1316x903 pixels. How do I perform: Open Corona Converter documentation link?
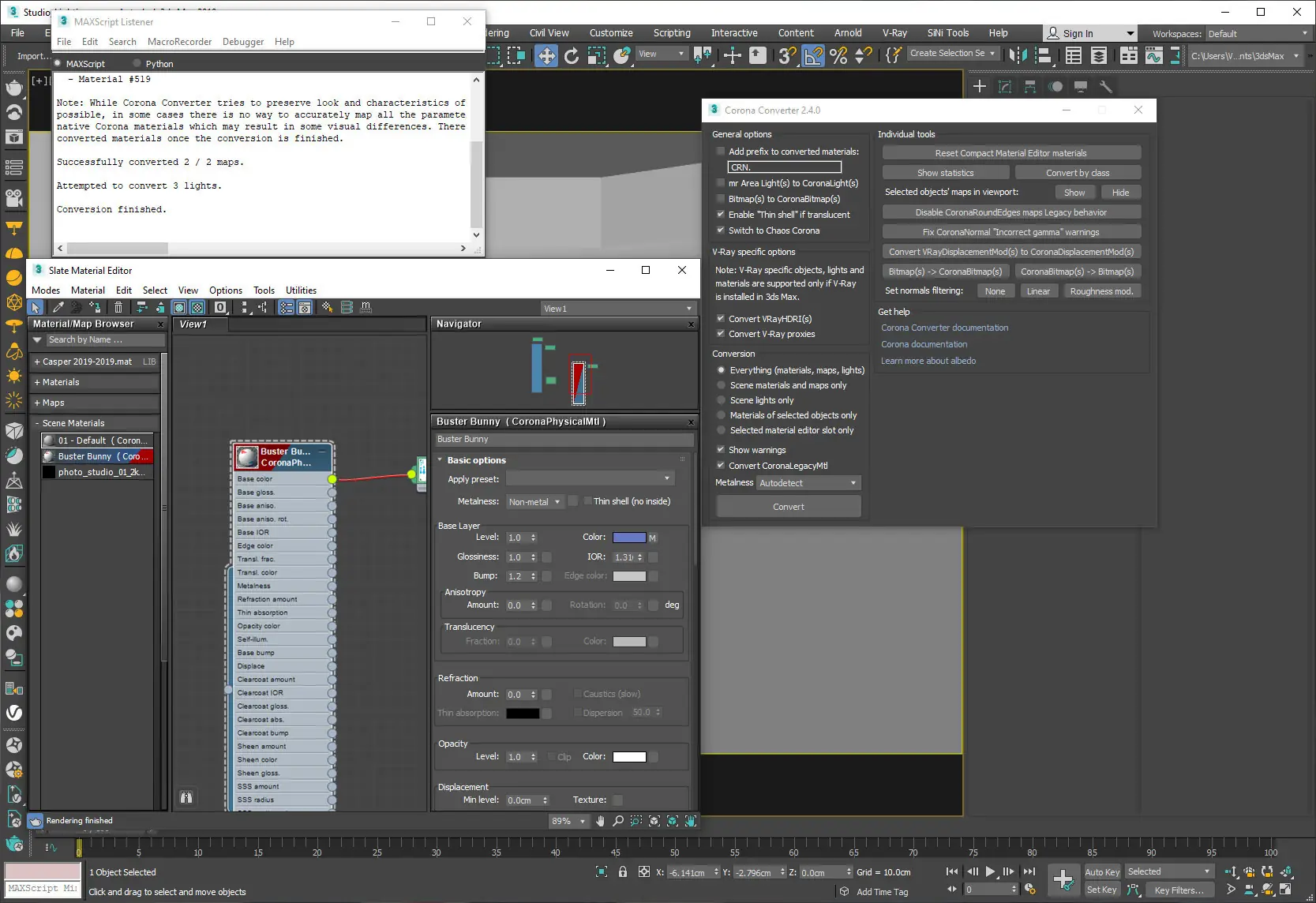[944, 328]
